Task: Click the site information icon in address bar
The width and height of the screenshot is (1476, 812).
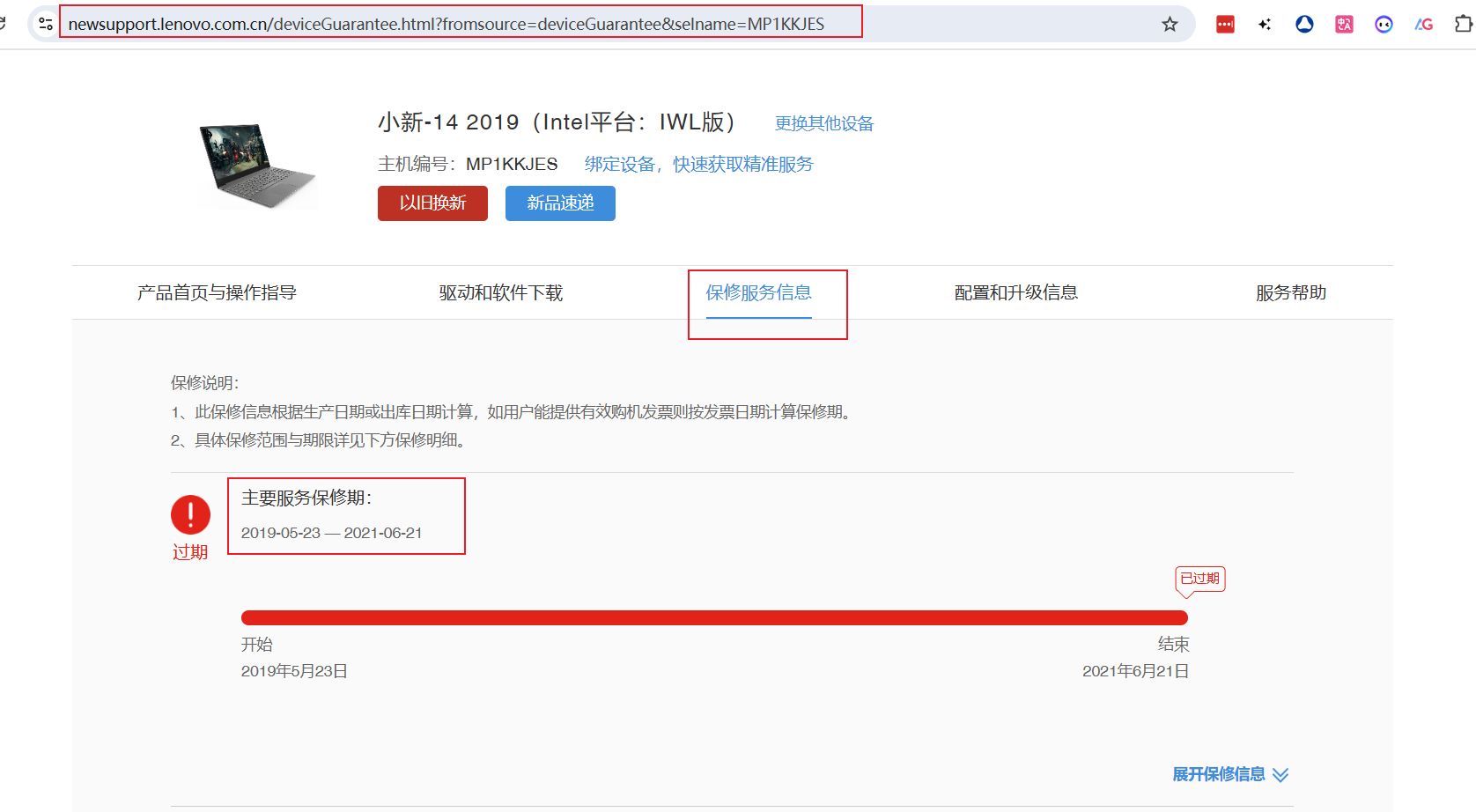Action: tap(45, 24)
